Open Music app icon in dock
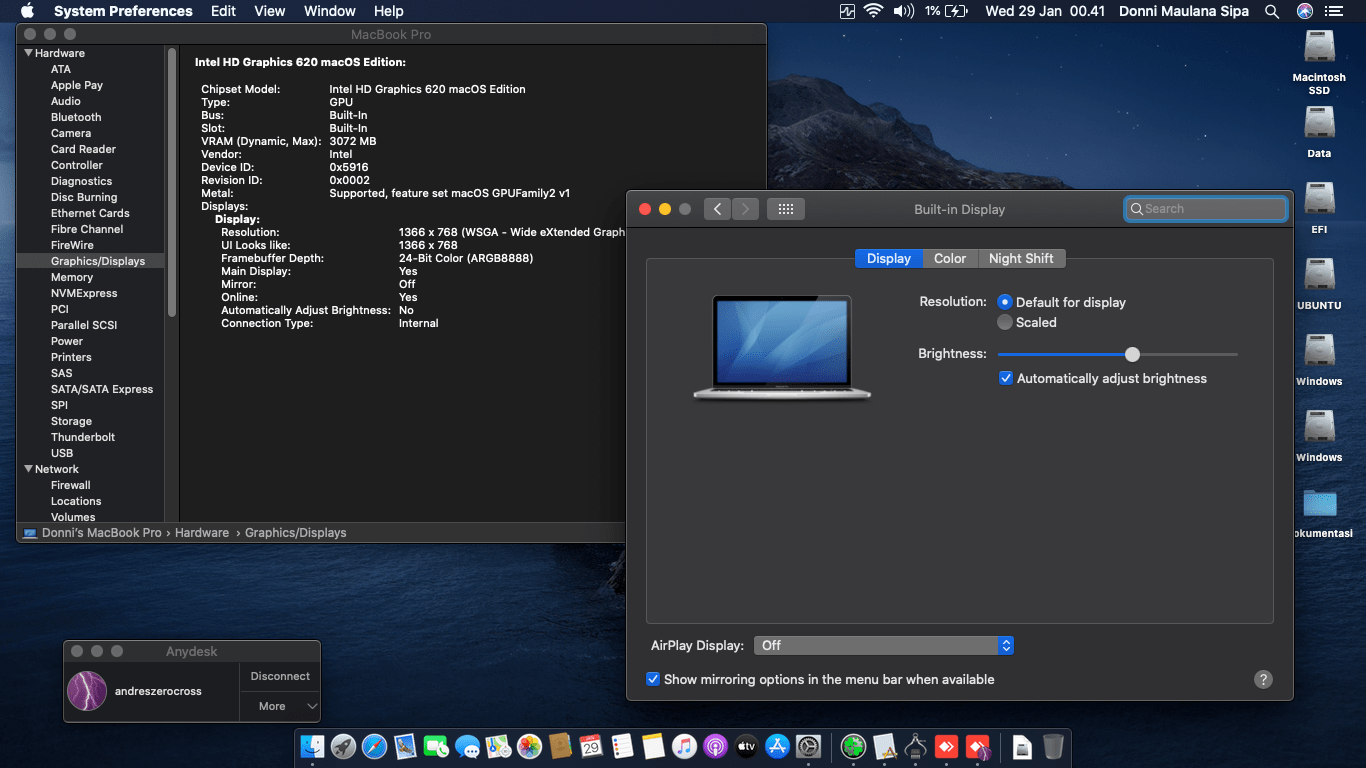 (x=684, y=746)
